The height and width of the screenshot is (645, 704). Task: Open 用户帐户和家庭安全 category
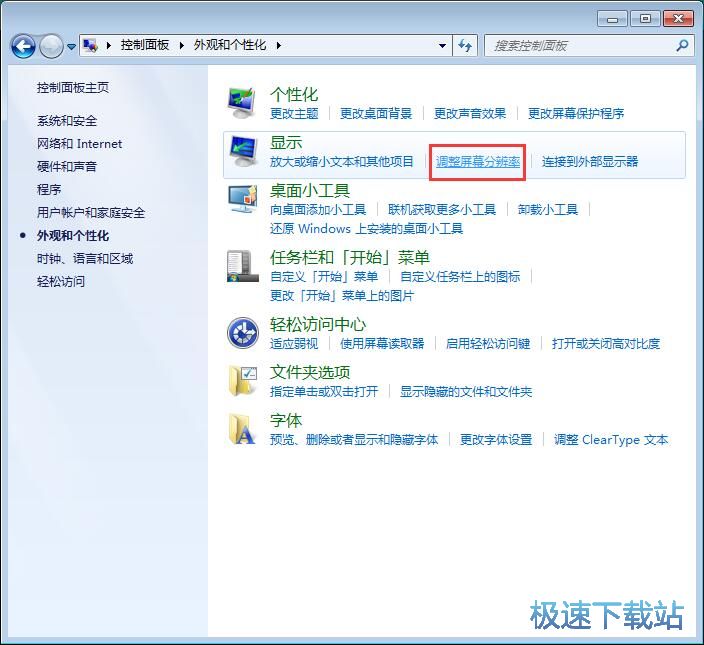click(x=91, y=212)
